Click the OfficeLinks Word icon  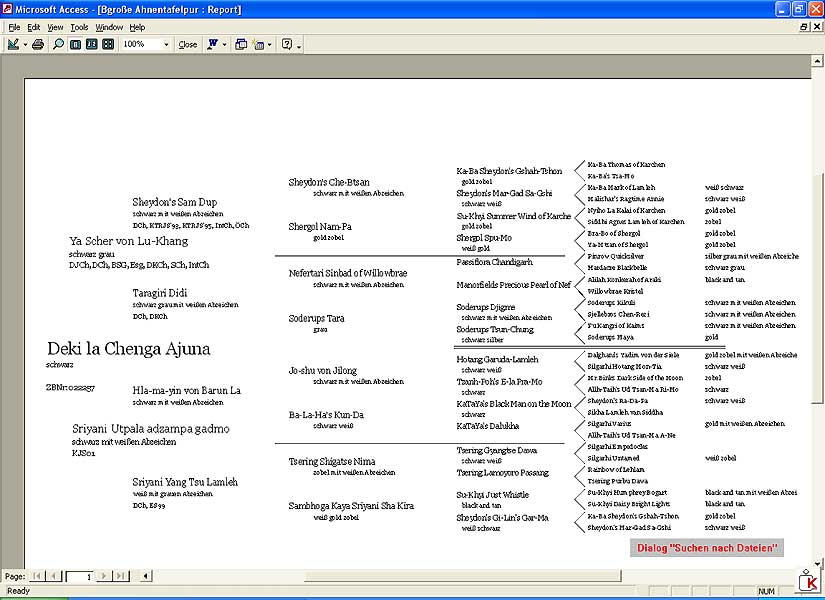pyautogui.click(x=213, y=44)
